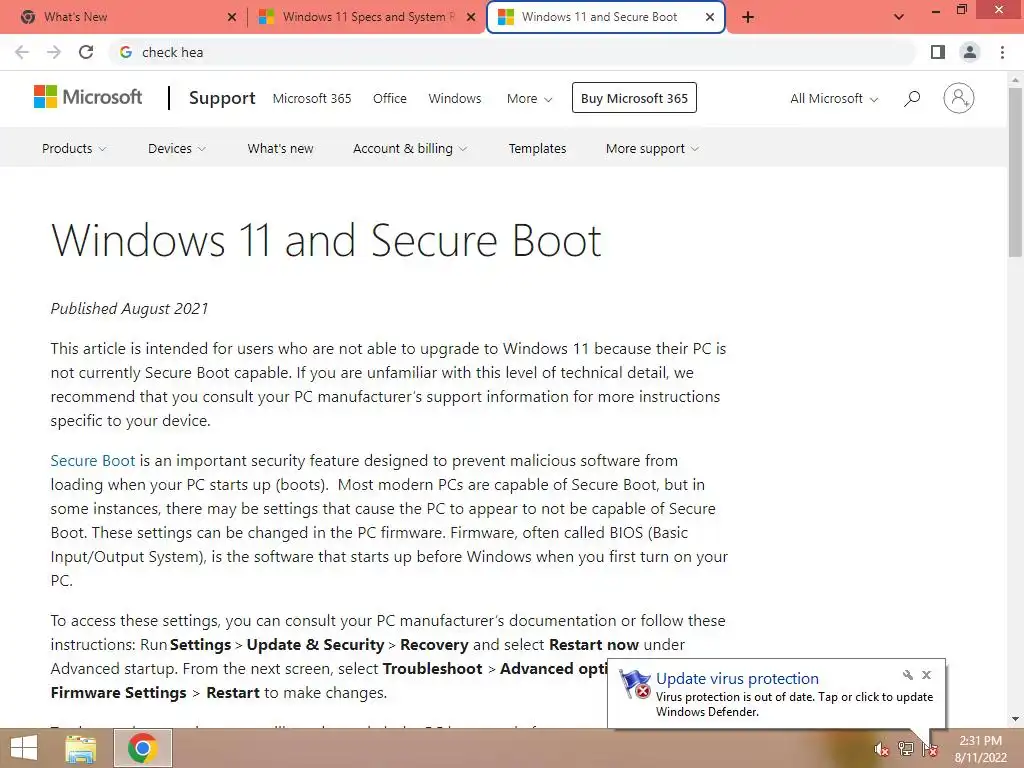Click the search magnifier icon
Screen dimensions: 1024x768
click(x=912, y=99)
